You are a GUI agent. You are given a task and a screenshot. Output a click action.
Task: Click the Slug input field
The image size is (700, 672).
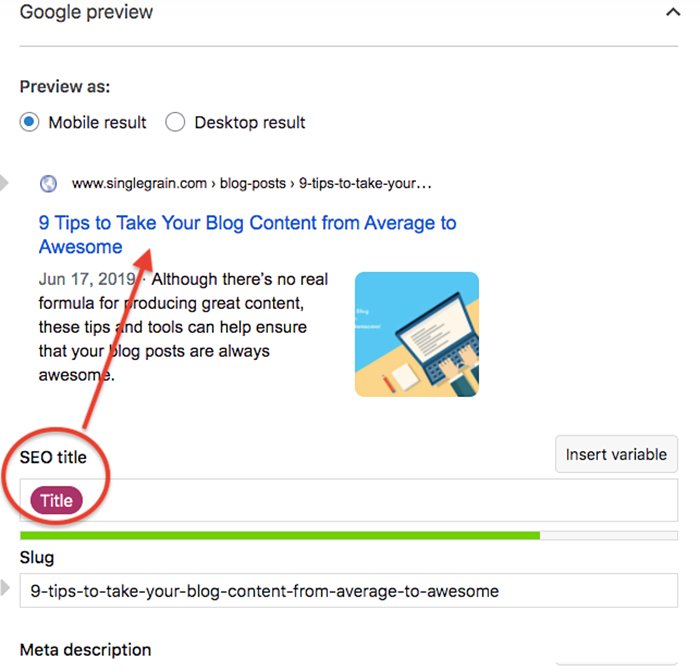point(349,591)
